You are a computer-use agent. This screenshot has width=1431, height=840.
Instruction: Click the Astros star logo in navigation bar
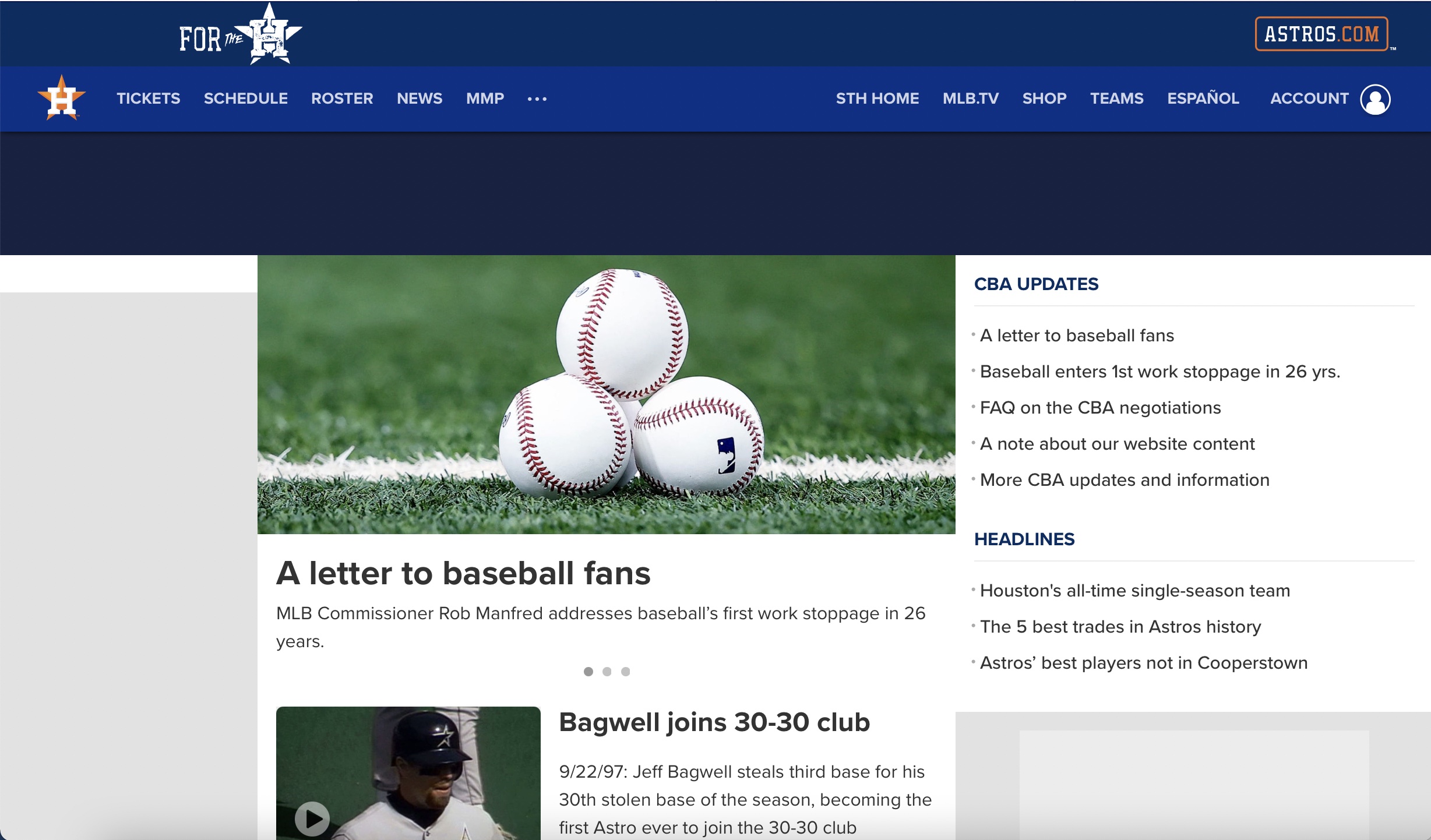tap(62, 98)
